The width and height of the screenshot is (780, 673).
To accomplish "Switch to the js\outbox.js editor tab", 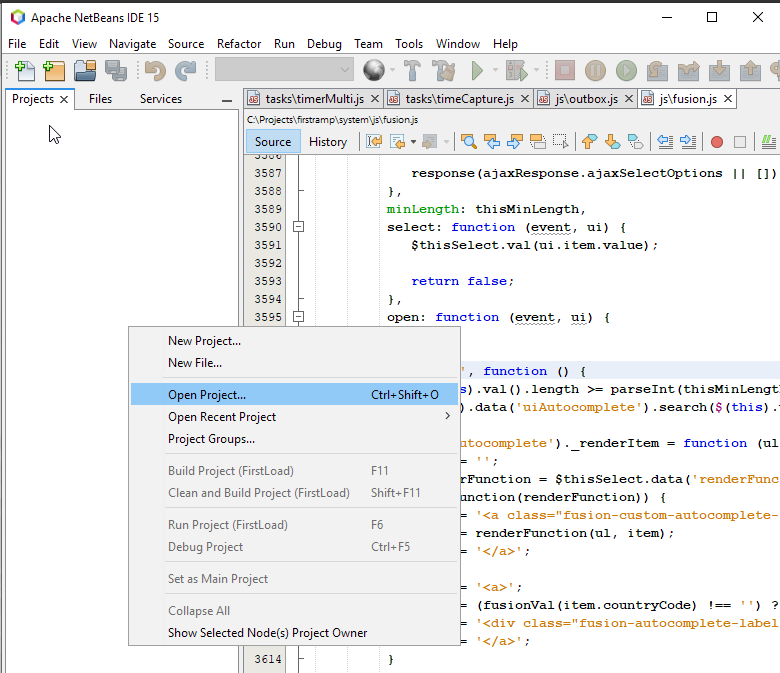I will (x=586, y=99).
